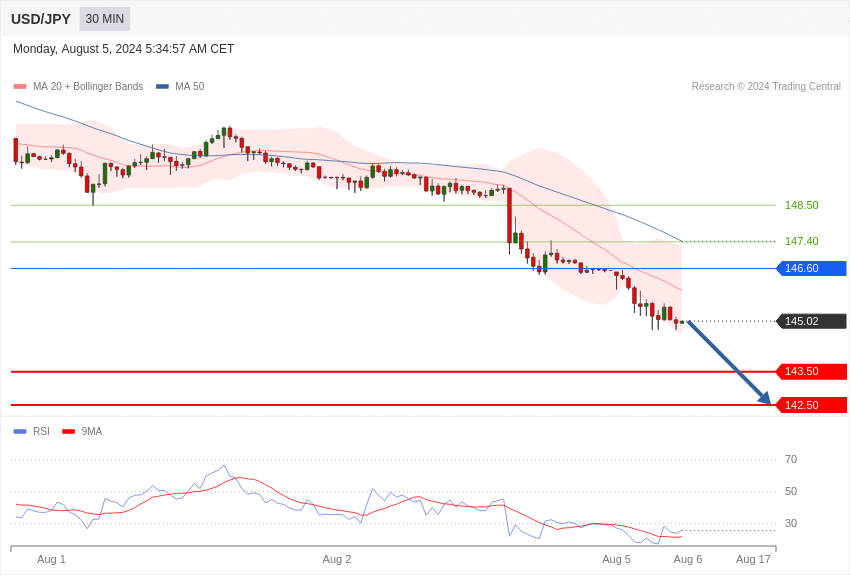Click the 9MA legend label
Image resolution: width=850 pixels, height=576 pixels.
click(x=92, y=431)
